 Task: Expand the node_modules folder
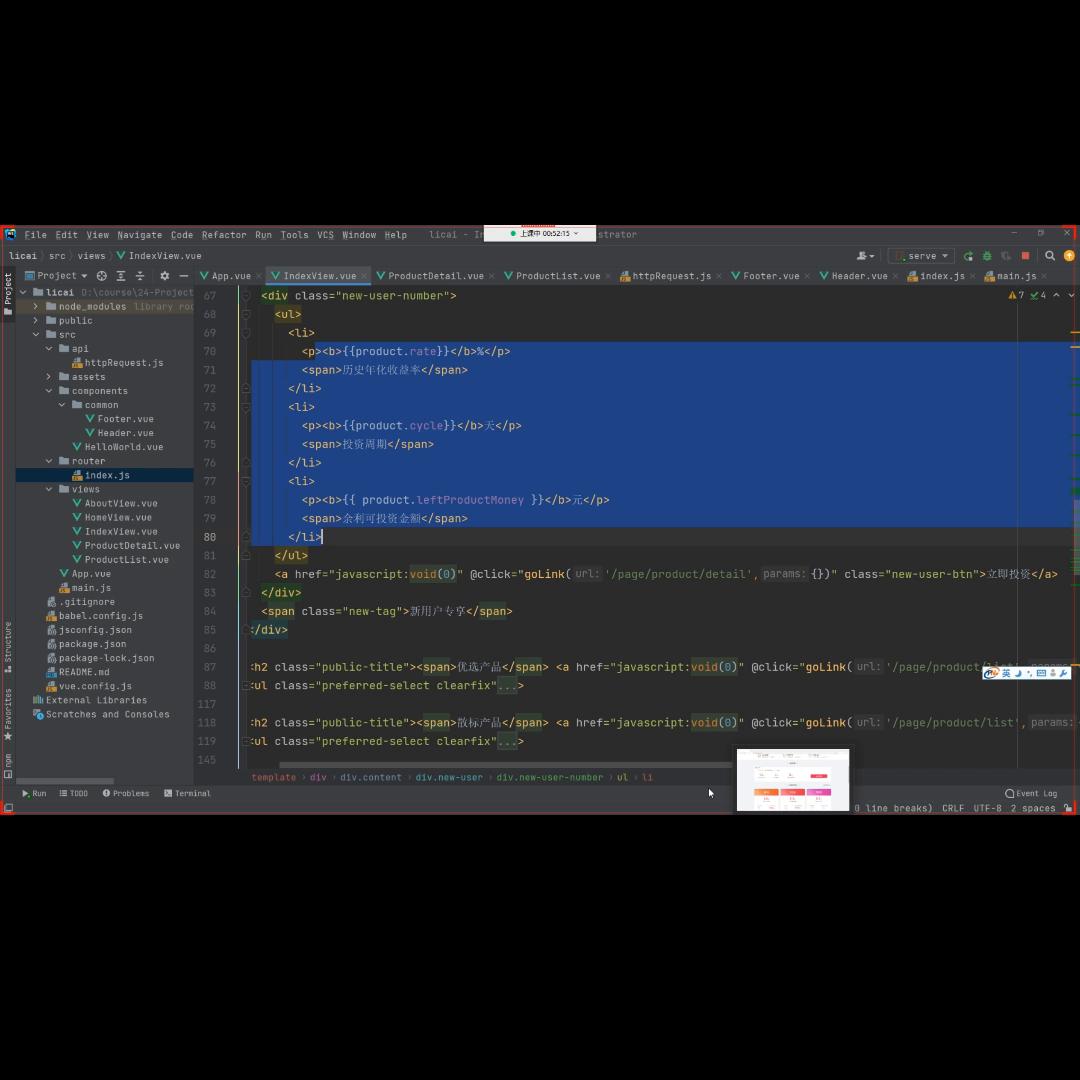(x=36, y=307)
